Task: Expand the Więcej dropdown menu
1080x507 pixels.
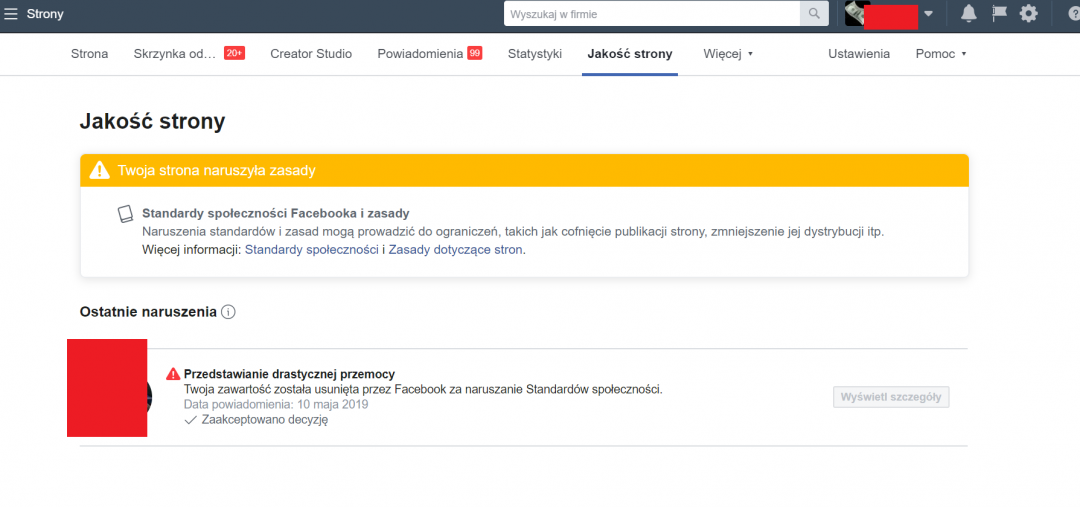Action: pyautogui.click(x=728, y=54)
